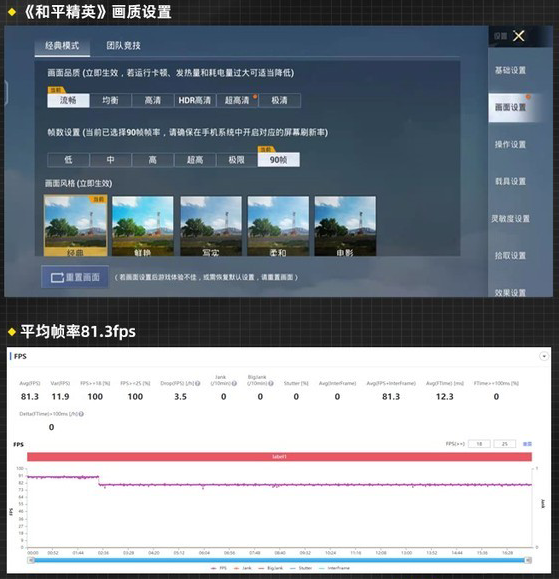559x579 pixels.
Task: Click help icon beside Drop(FPS)
Action: pyautogui.click(x=198, y=384)
